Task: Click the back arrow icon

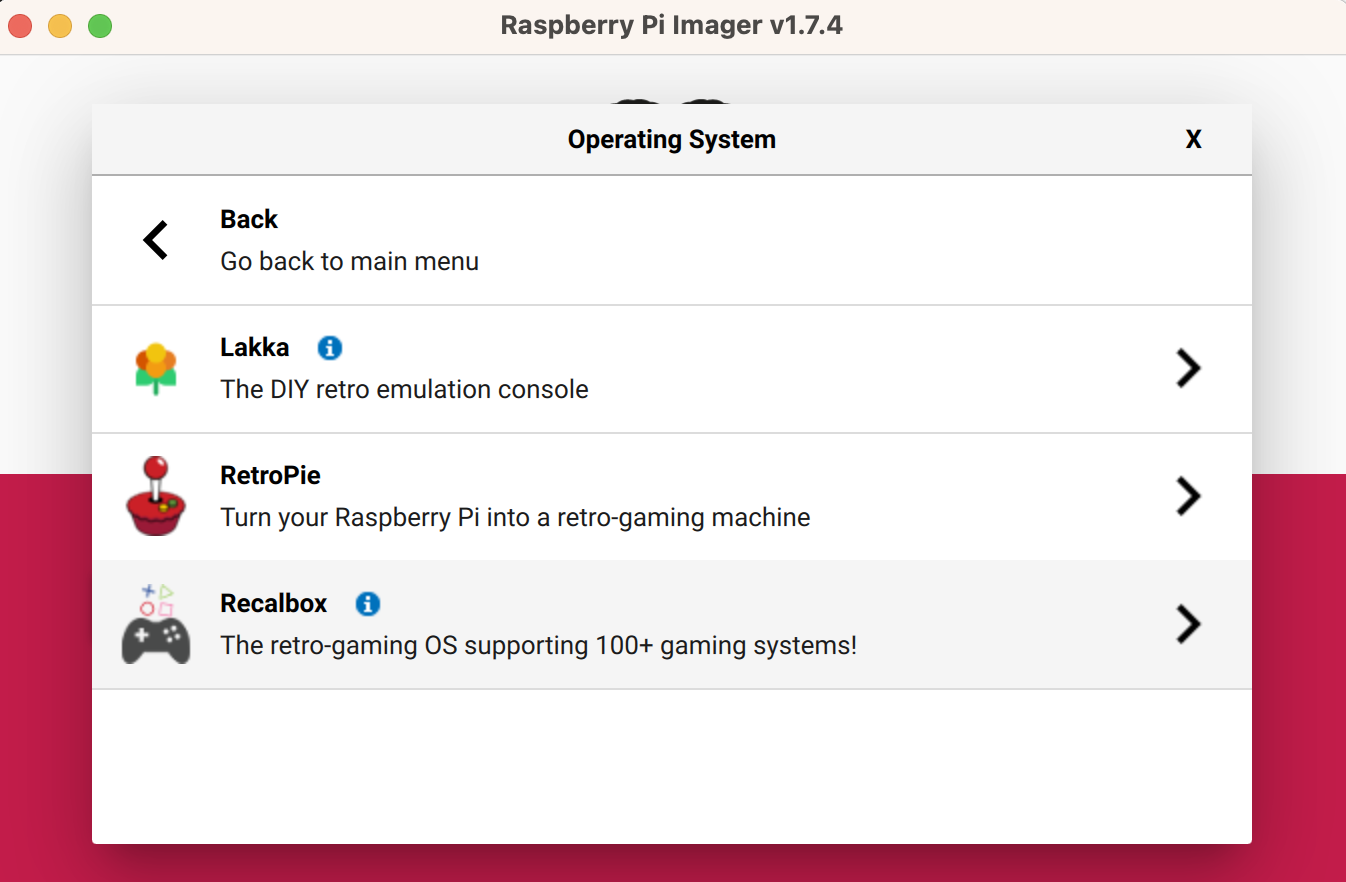Action: (155, 240)
